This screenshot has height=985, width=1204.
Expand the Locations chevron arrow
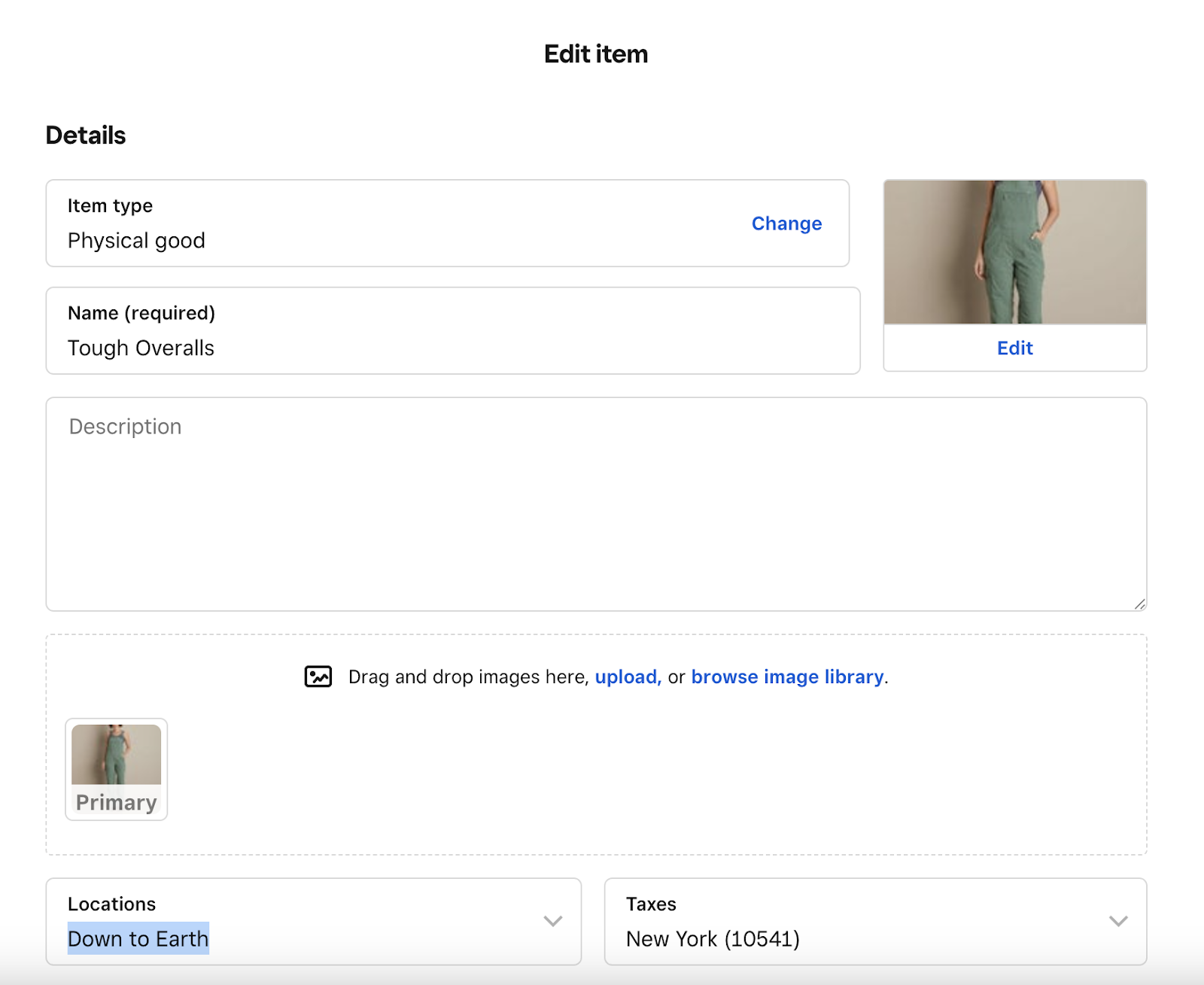(x=553, y=921)
